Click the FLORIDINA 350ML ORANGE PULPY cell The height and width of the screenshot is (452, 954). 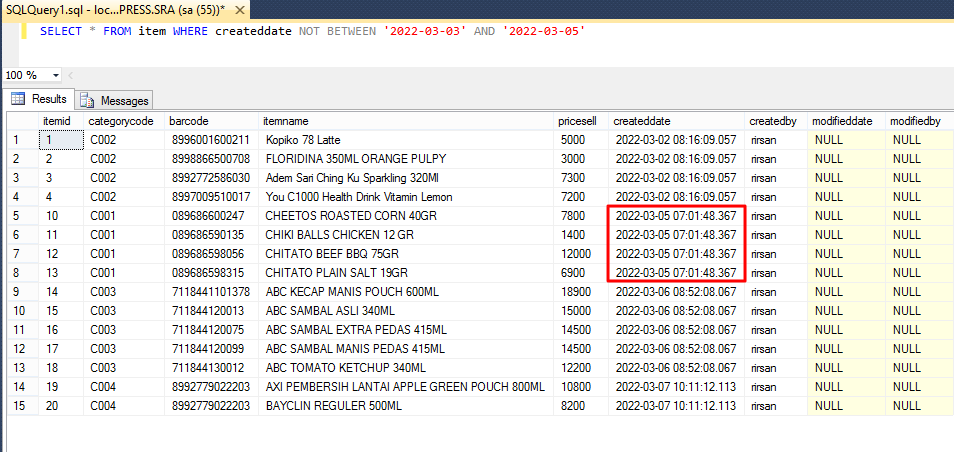click(x=406, y=159)
